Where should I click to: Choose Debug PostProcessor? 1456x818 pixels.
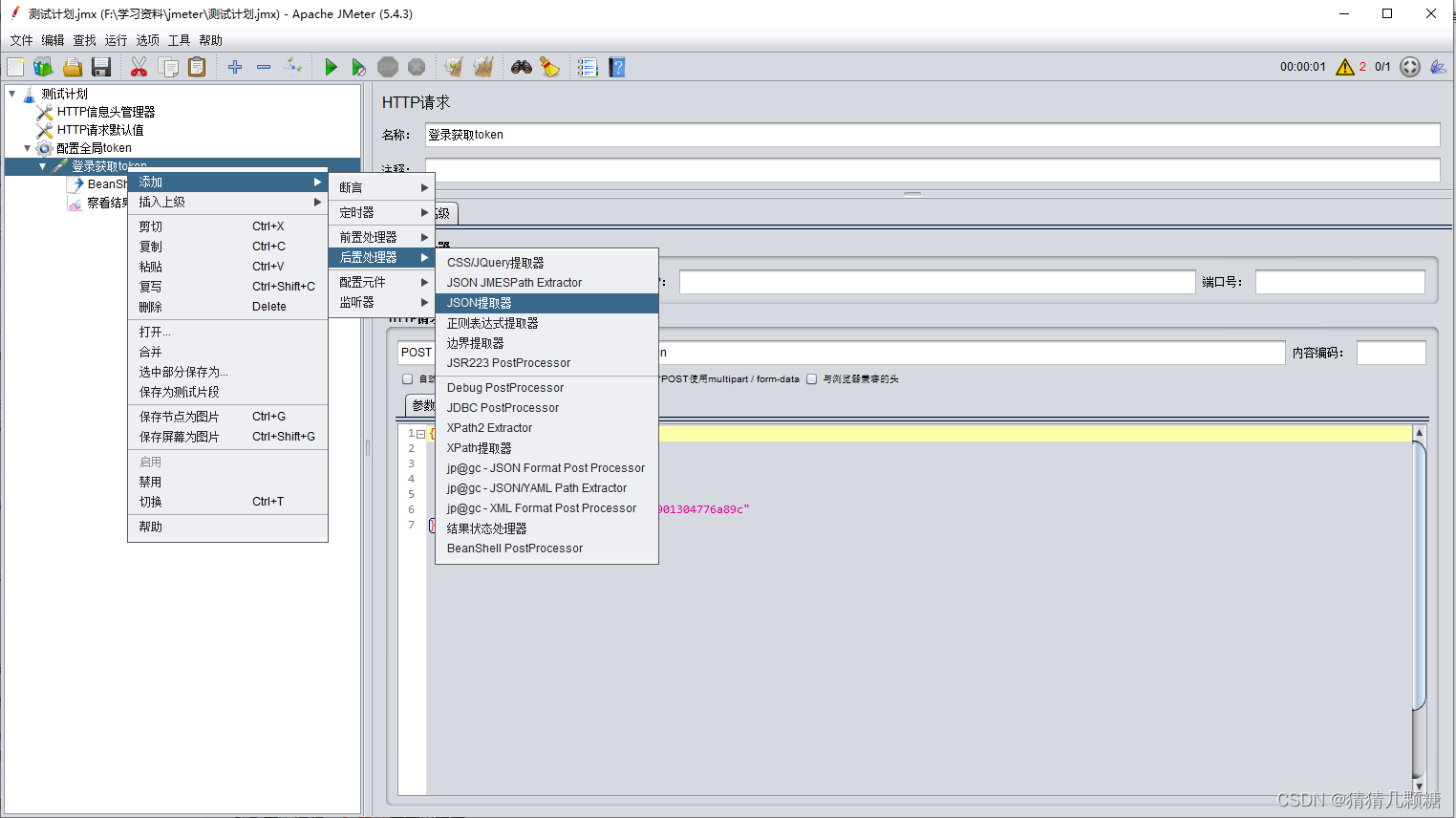[546, 388]
